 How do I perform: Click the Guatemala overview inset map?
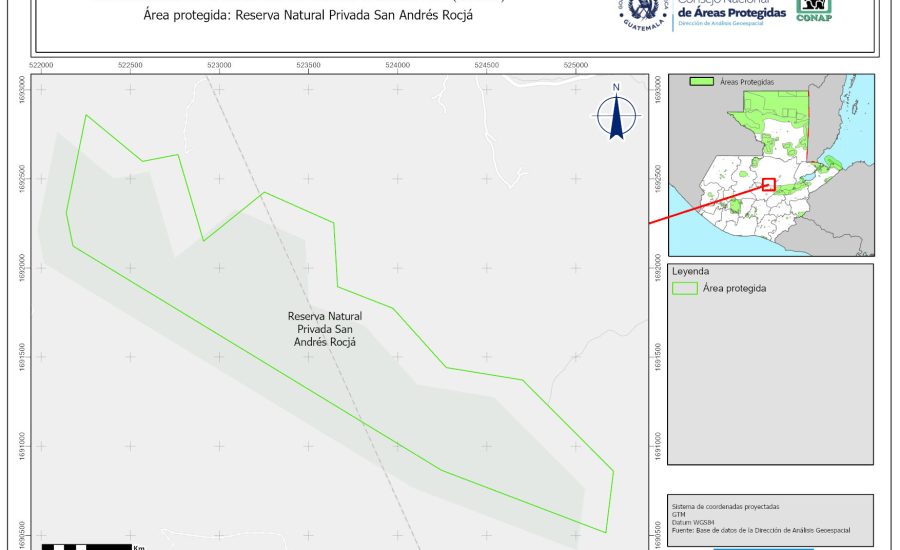pyautogui.click(x=766, y=165)
